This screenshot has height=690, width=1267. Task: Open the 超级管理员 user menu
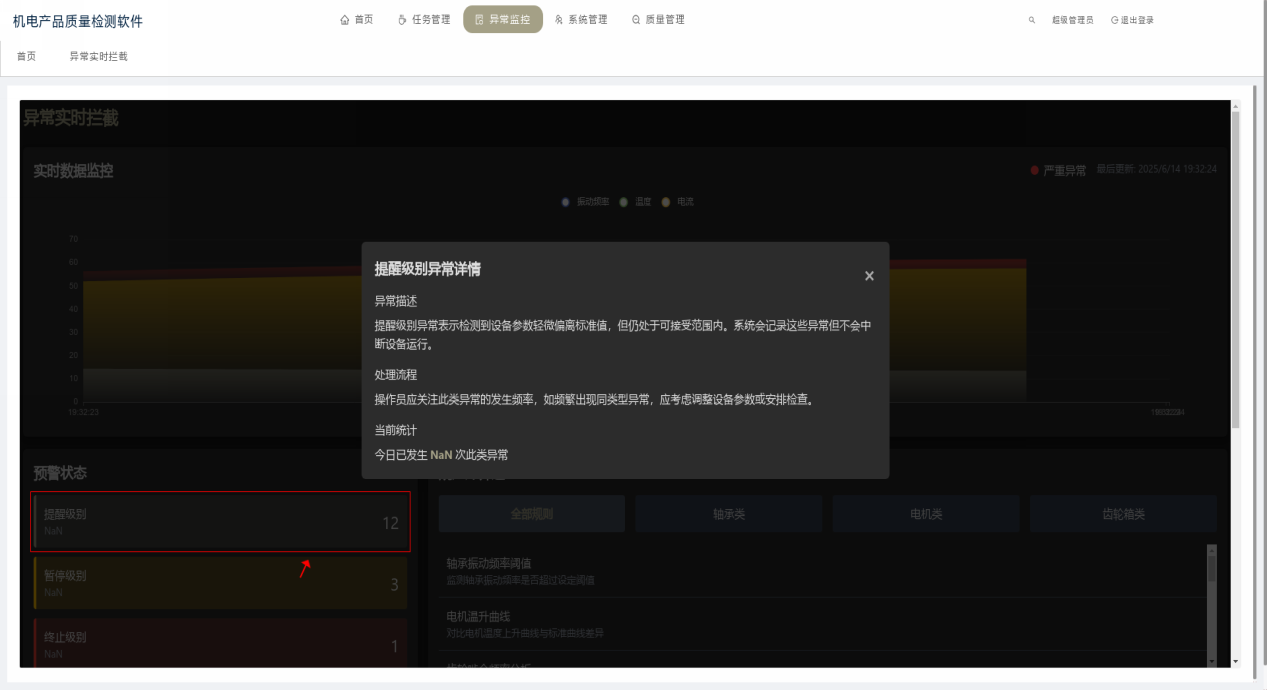coord(1072,20)
